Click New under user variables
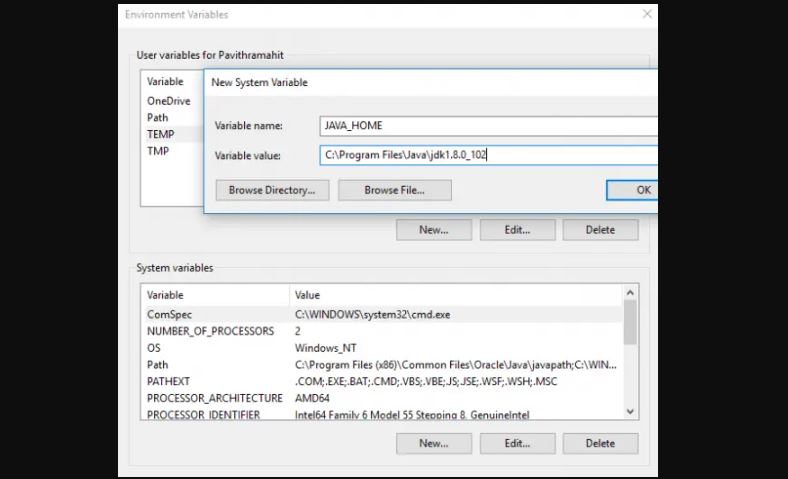The height and width of the screenshot is (479, 788). pos(434,230)
